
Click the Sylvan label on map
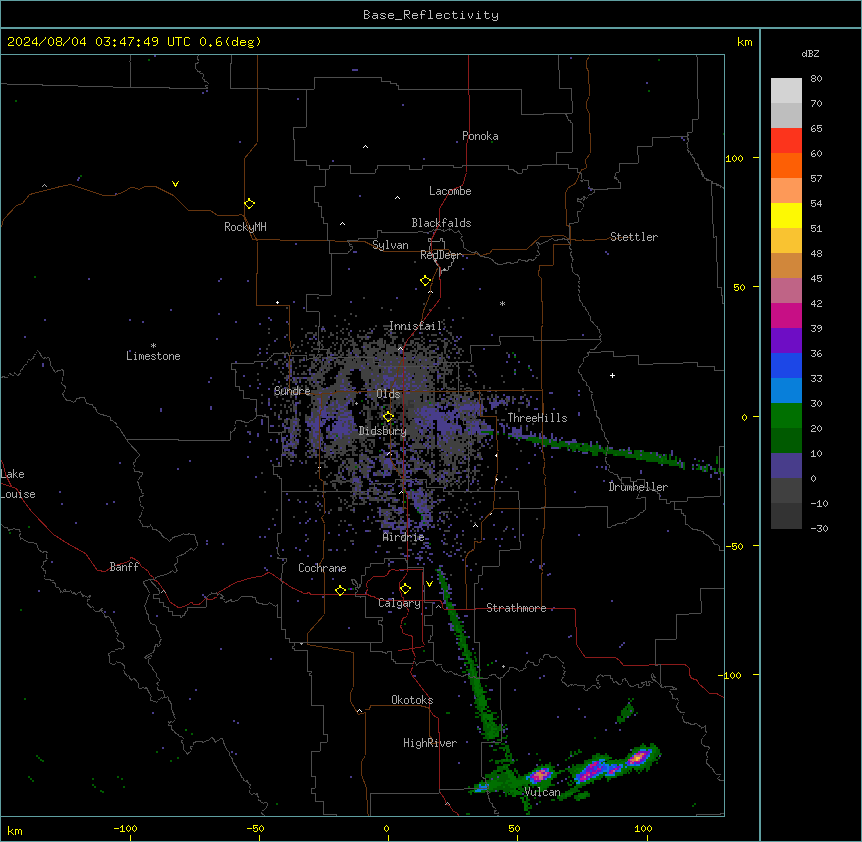point(390,245)
